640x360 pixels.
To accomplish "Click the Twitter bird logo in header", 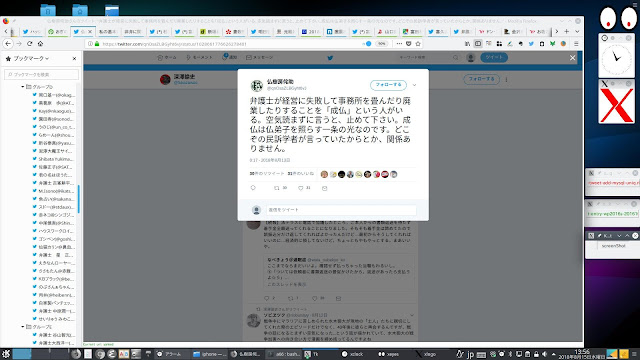I will [x=330, y=58].
